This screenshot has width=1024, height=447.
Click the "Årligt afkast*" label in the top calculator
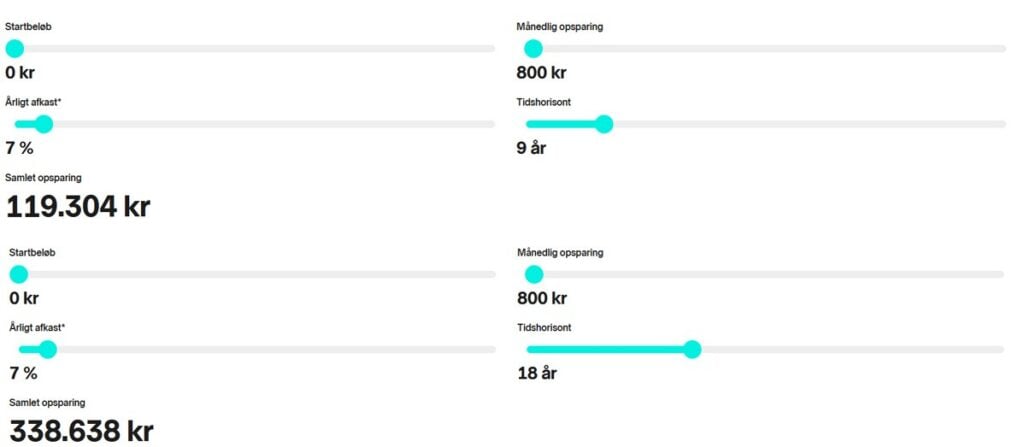tap(35, 102)
